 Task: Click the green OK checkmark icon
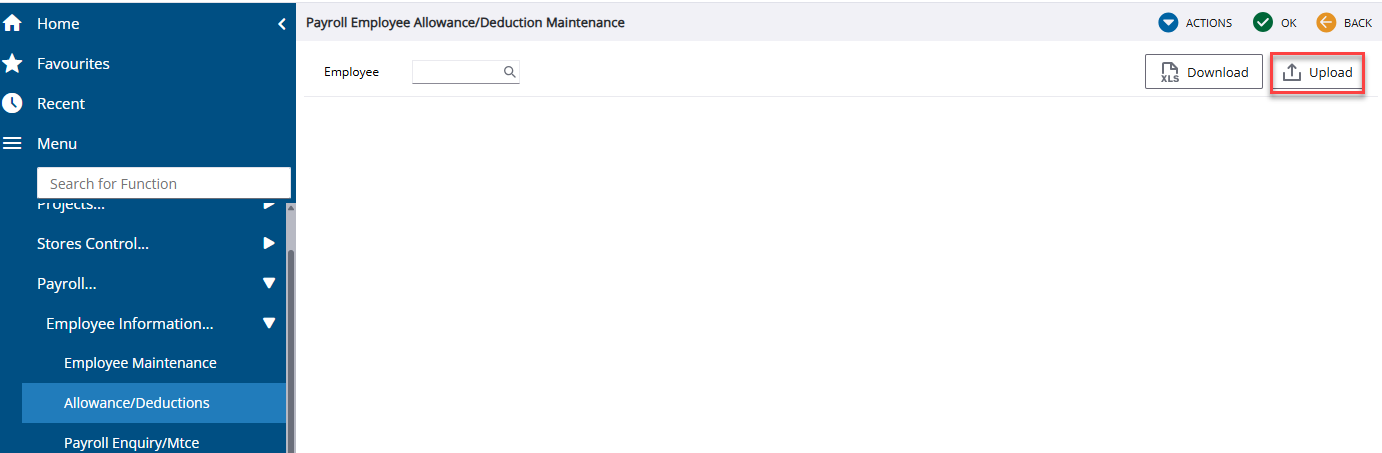point(1263,22)
